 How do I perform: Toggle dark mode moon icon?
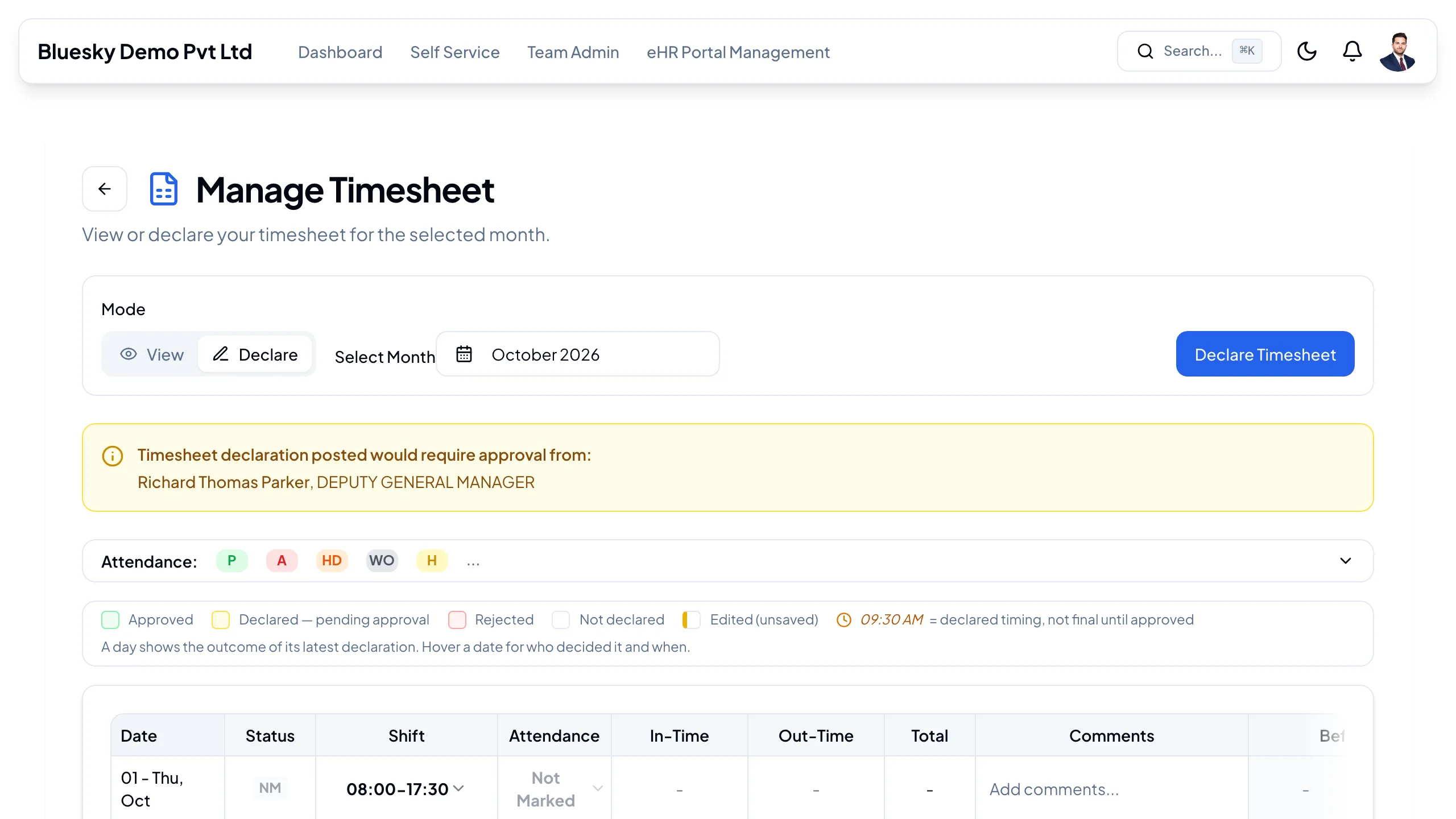coord(1306,51)
